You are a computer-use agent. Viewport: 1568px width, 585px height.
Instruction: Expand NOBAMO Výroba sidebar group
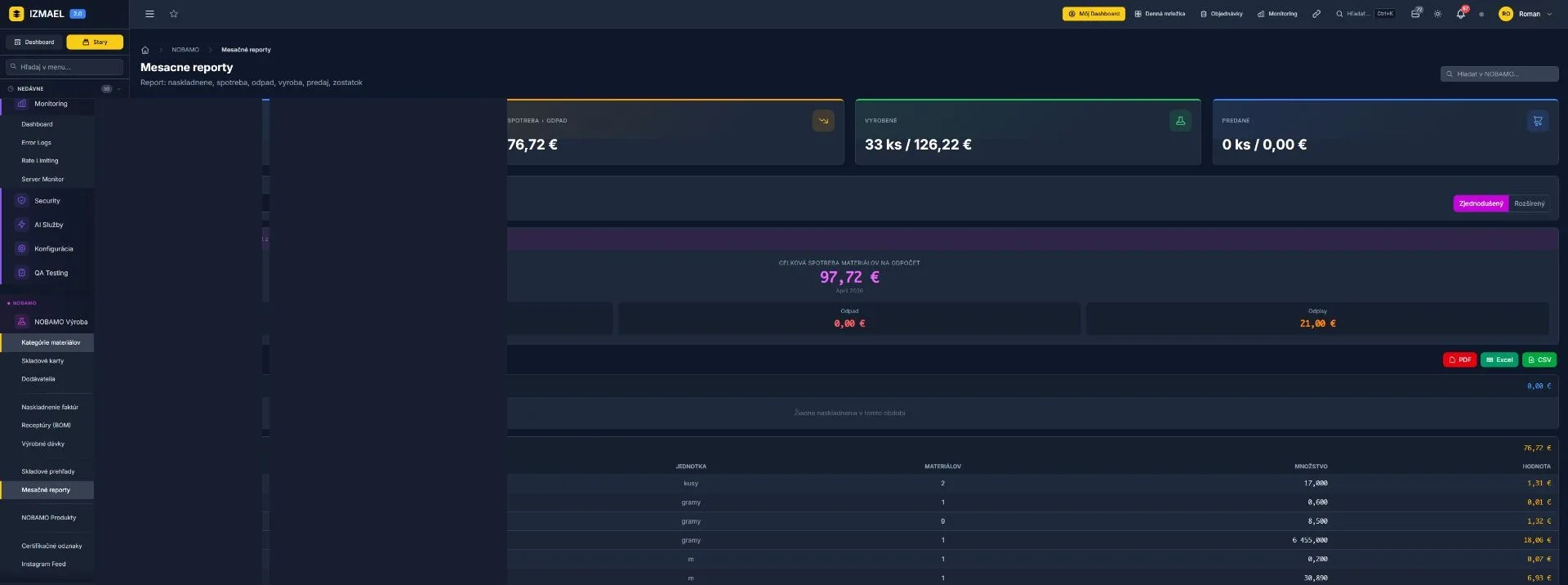60,322
